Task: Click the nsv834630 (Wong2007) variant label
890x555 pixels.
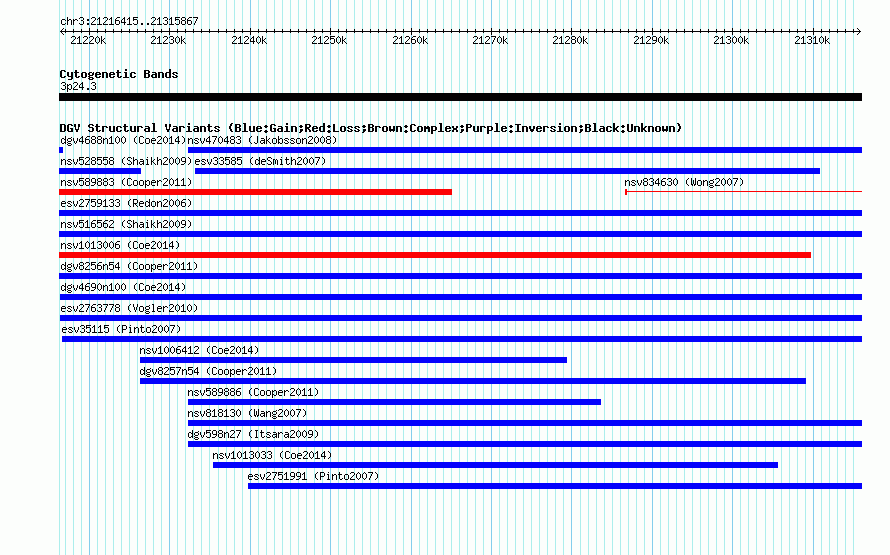Action: point(683,182)
